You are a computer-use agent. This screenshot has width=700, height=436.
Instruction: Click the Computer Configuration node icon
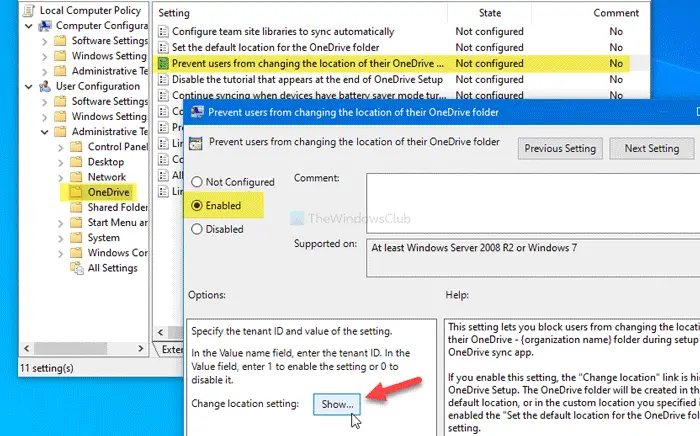(x=45, y=26)
